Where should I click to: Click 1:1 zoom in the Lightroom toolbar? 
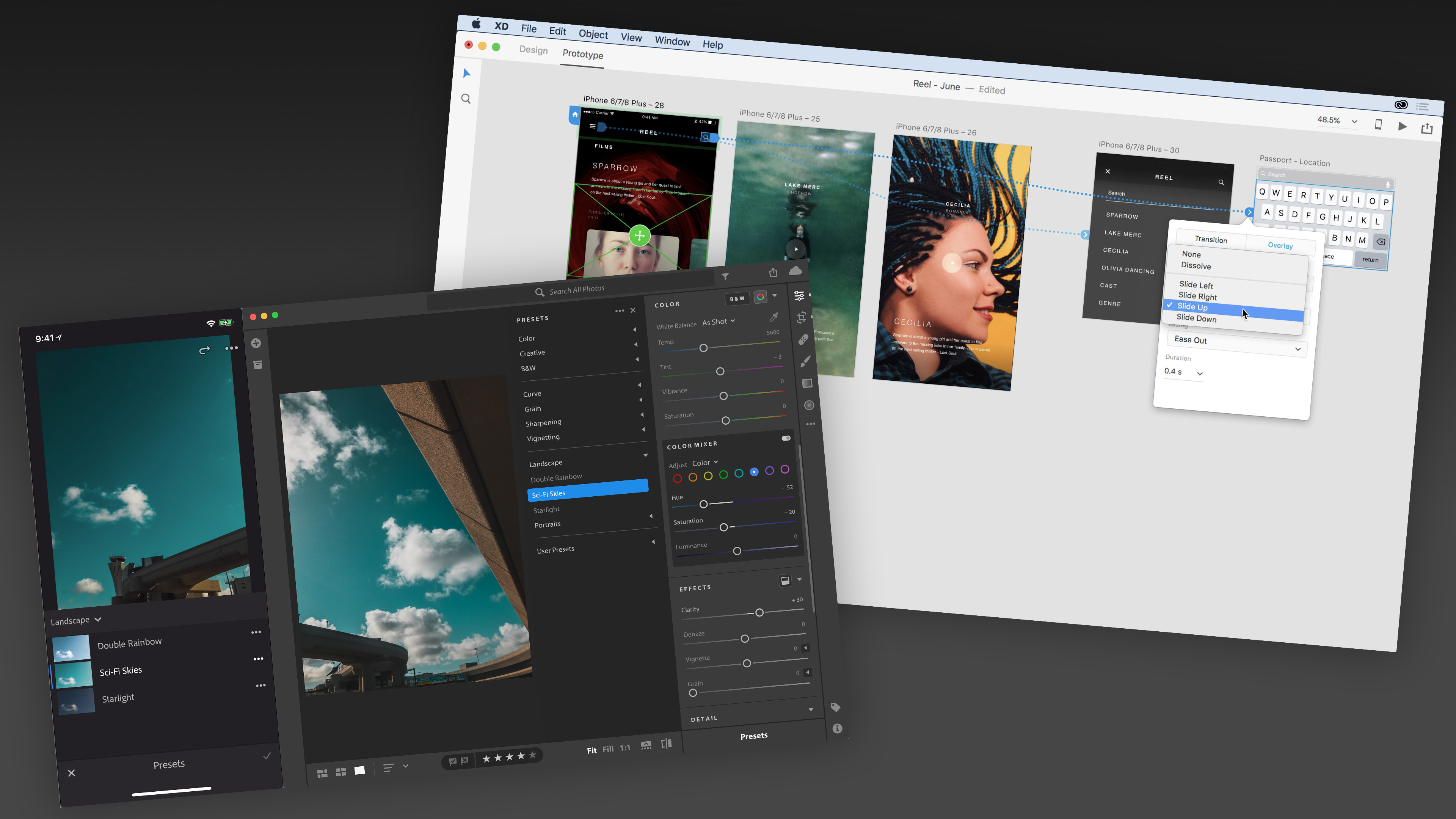click(x=626, y=748)
